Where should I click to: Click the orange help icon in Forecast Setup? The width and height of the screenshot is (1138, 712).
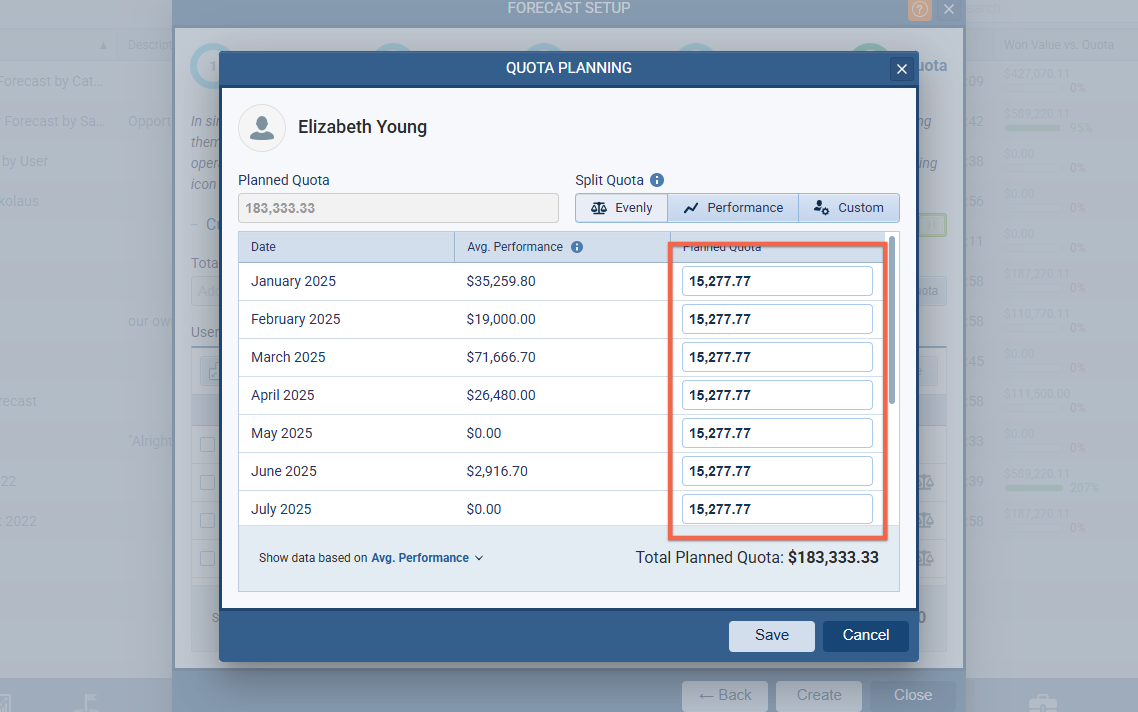click(919, 9)
